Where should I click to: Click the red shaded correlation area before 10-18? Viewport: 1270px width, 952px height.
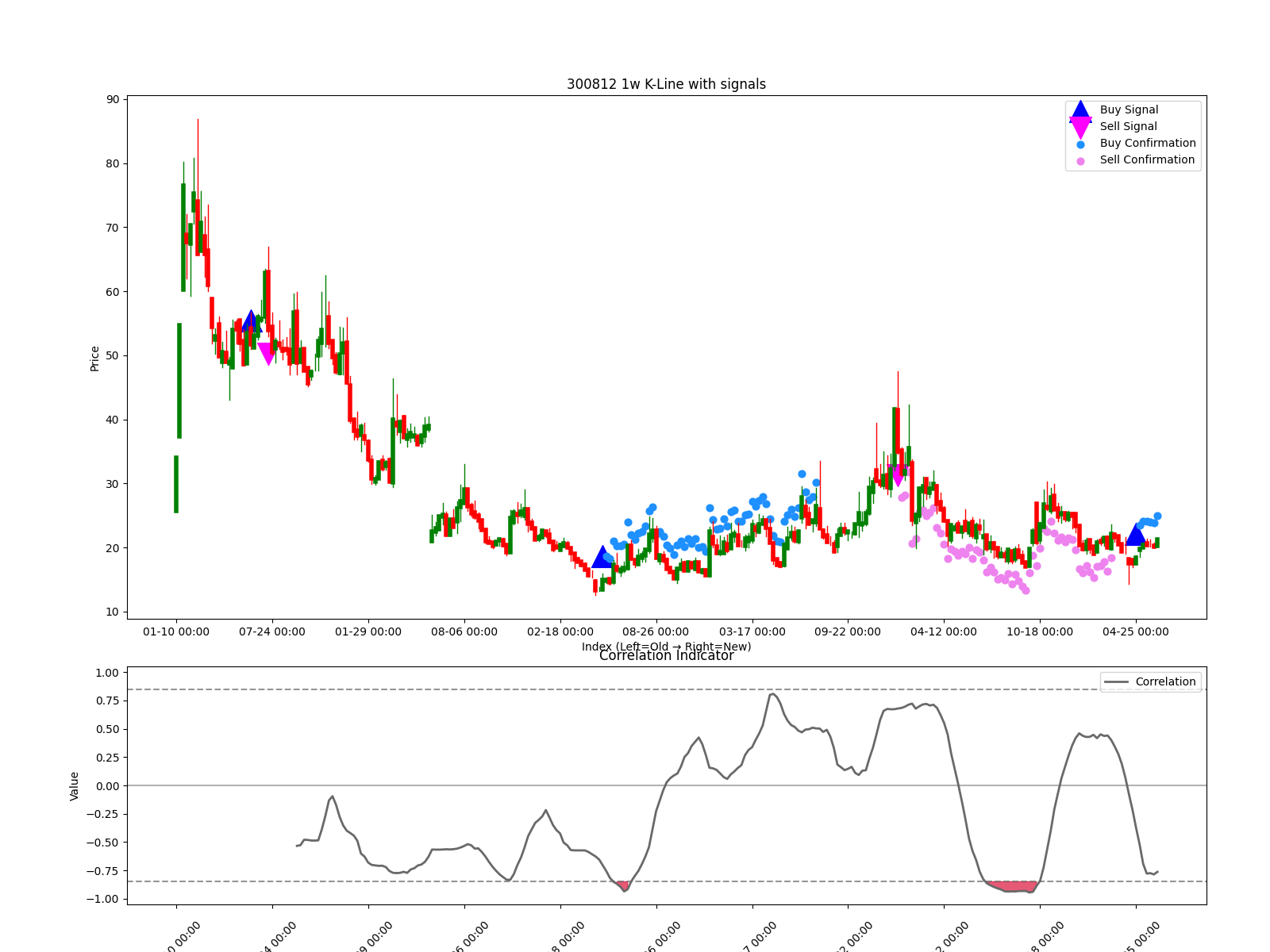[1011, 886]
